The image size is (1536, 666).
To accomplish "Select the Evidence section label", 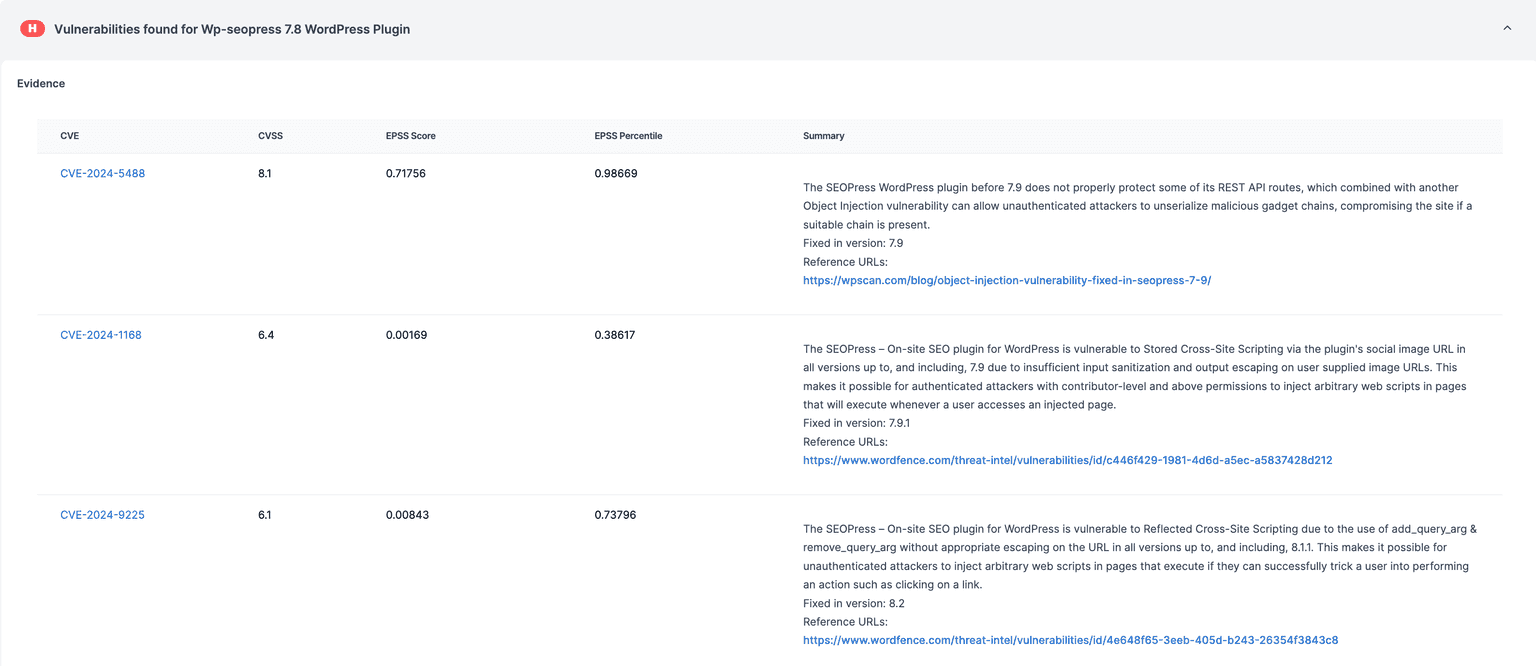I will [x=40, y=83].
